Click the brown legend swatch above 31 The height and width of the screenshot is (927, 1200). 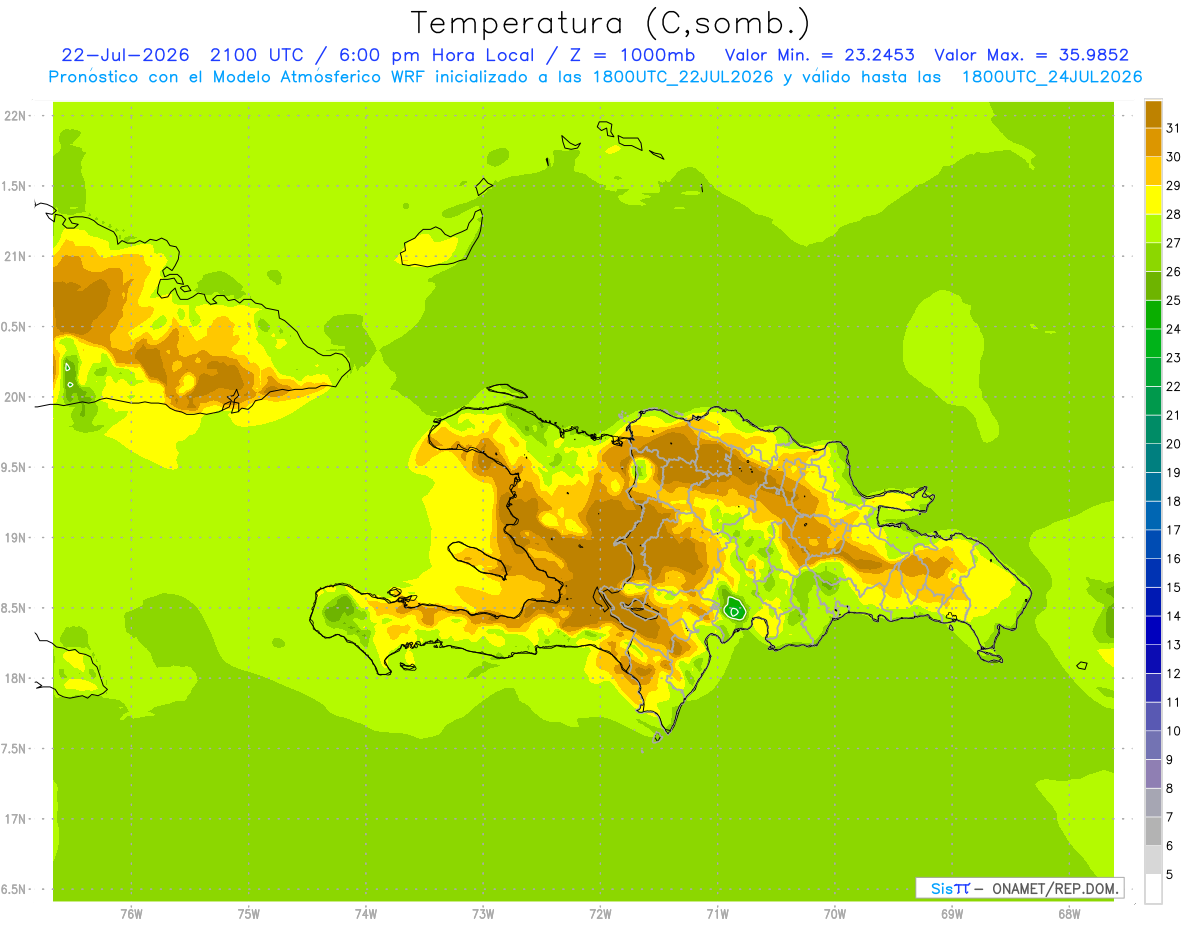1153,114
